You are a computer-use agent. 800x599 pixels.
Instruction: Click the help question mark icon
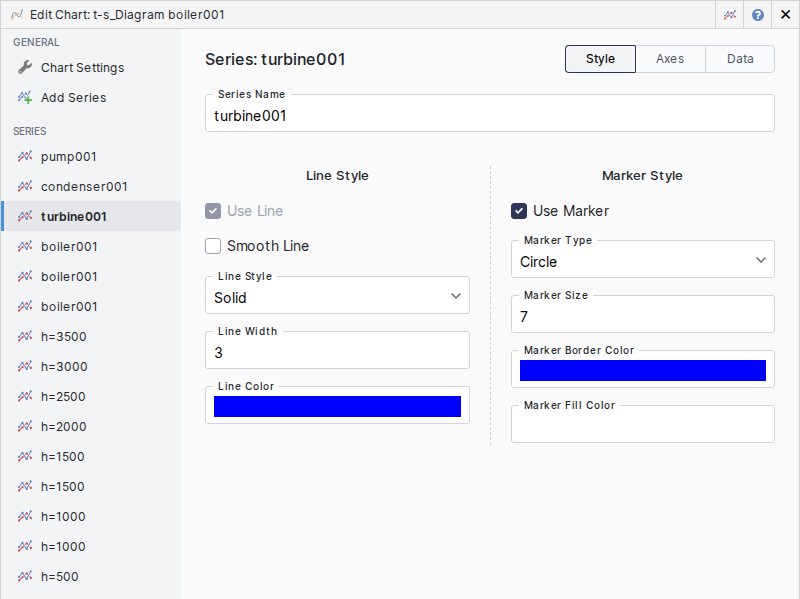758,15
